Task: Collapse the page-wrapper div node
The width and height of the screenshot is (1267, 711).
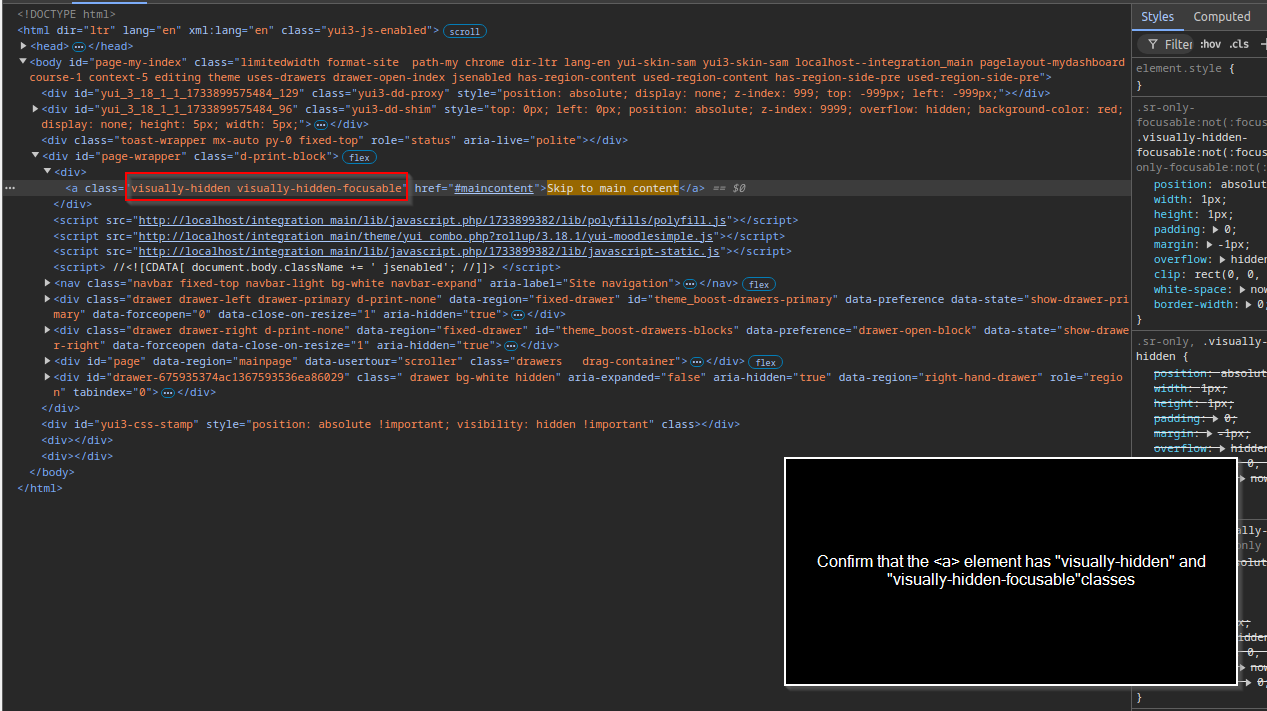Action: (36, 156)
